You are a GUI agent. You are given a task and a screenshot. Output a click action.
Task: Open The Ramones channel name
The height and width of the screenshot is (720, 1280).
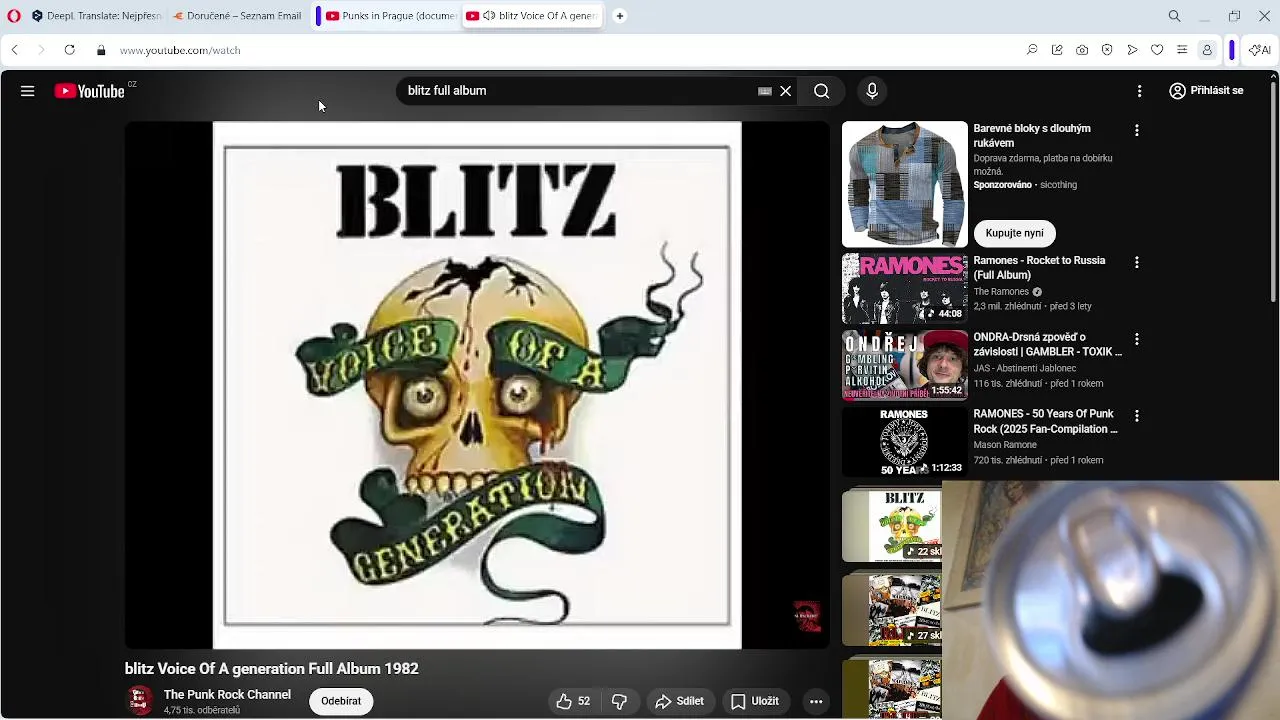pos(1001,292)
